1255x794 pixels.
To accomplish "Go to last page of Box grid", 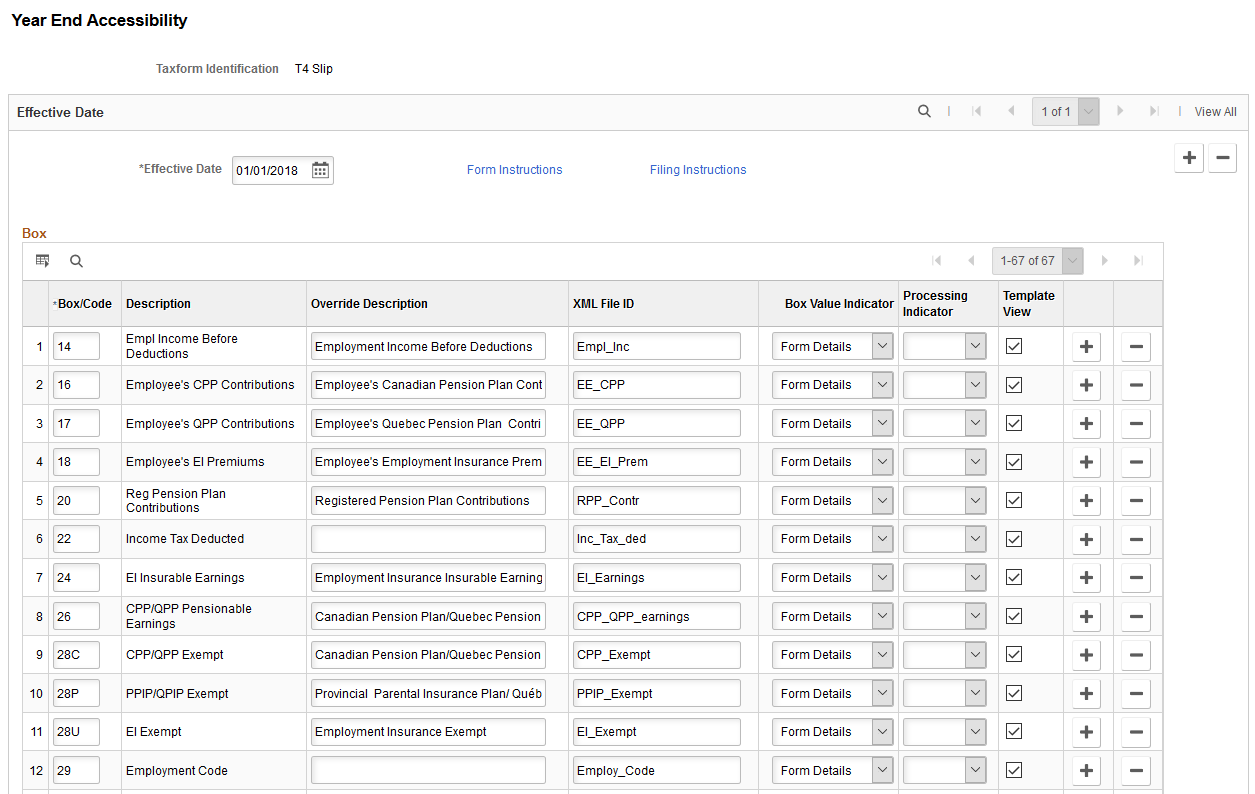I will (x=1138, y=261).
